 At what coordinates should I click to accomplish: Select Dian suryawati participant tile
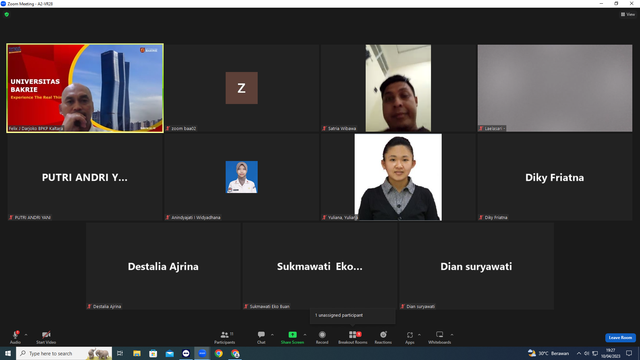(476, 266)
